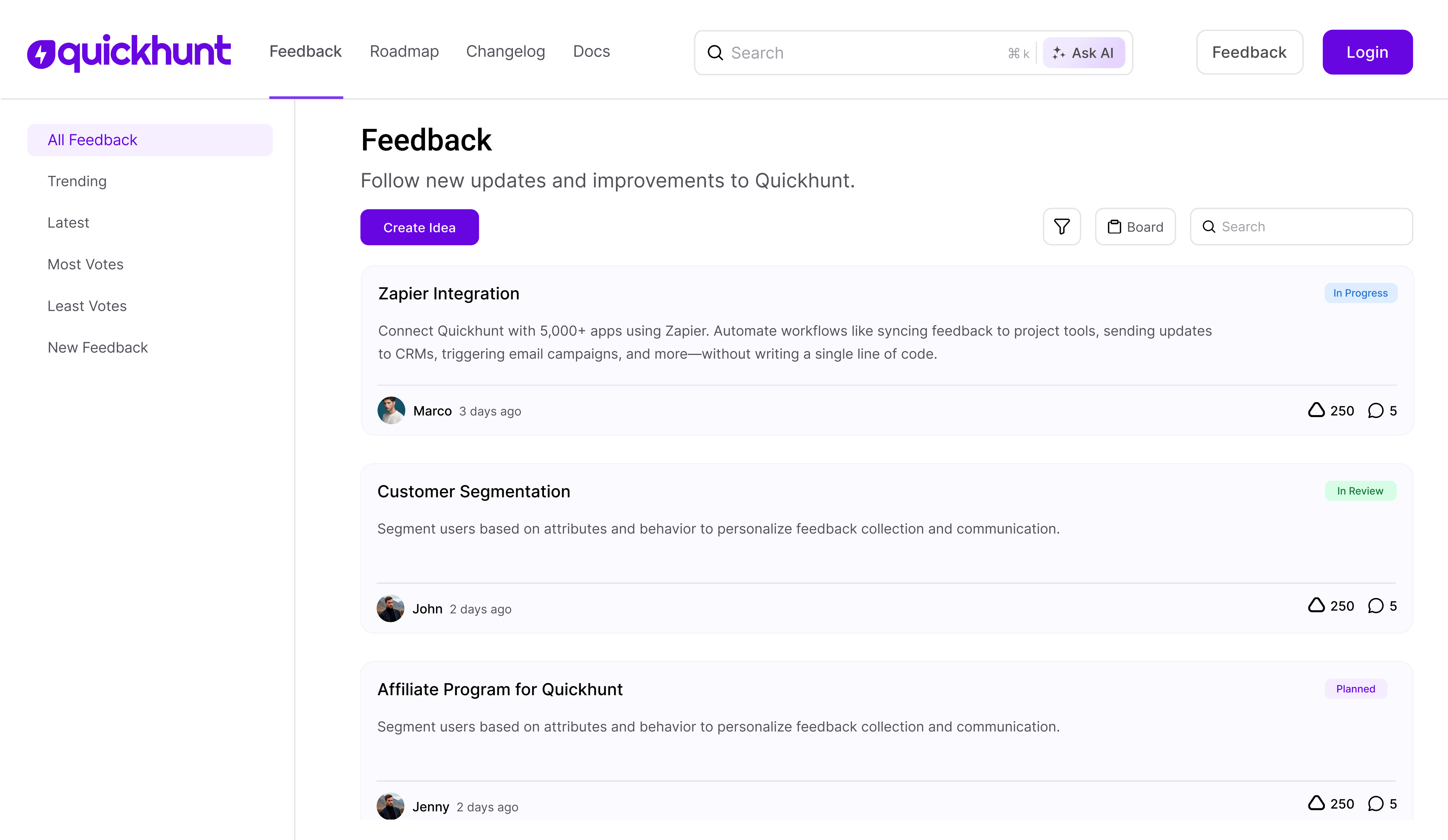Screen dimensions: 1448x840
Task: Select Least Votes in sidebar
Action: [x=87, y=306]
